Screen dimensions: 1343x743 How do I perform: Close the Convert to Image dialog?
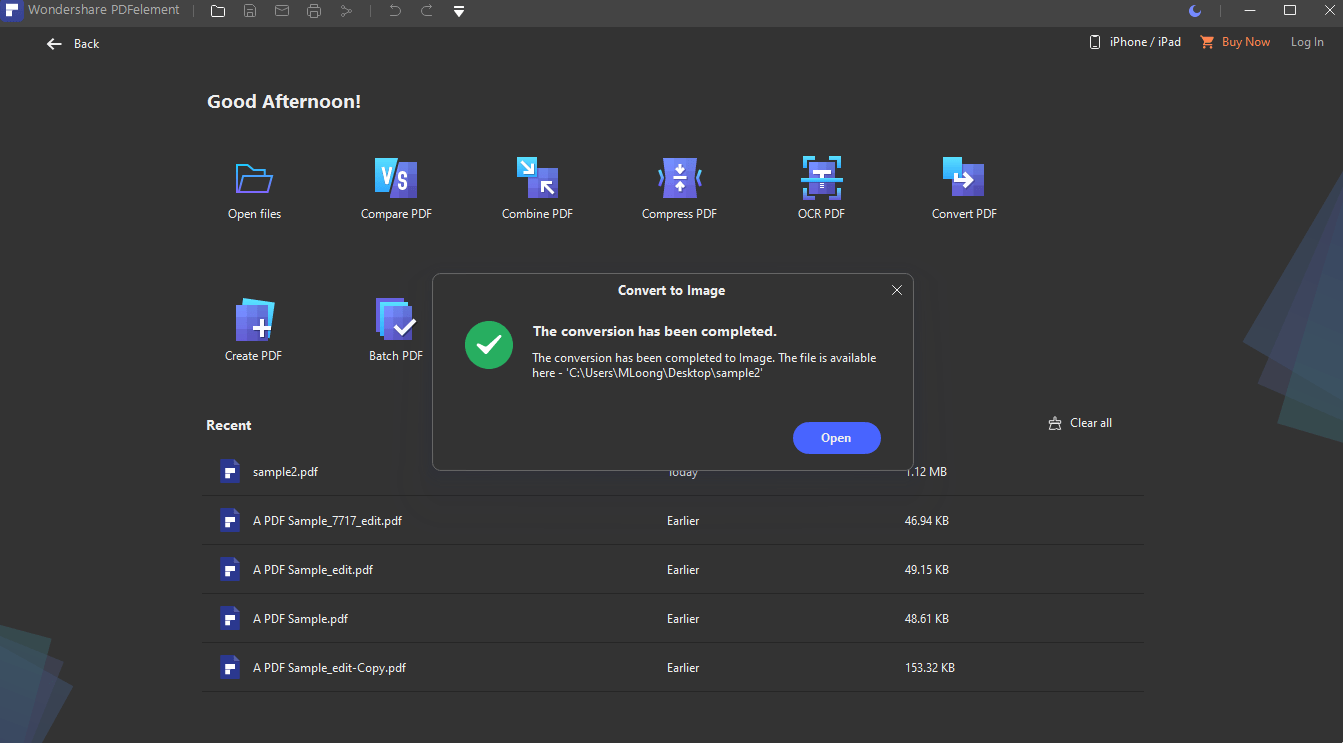coord(896,290)
